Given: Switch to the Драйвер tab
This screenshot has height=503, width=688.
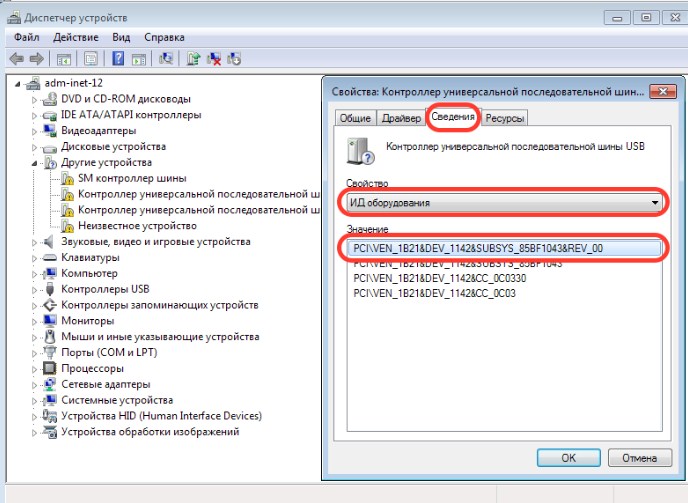Looking at the screenshot, I should (x=401, y=118).
